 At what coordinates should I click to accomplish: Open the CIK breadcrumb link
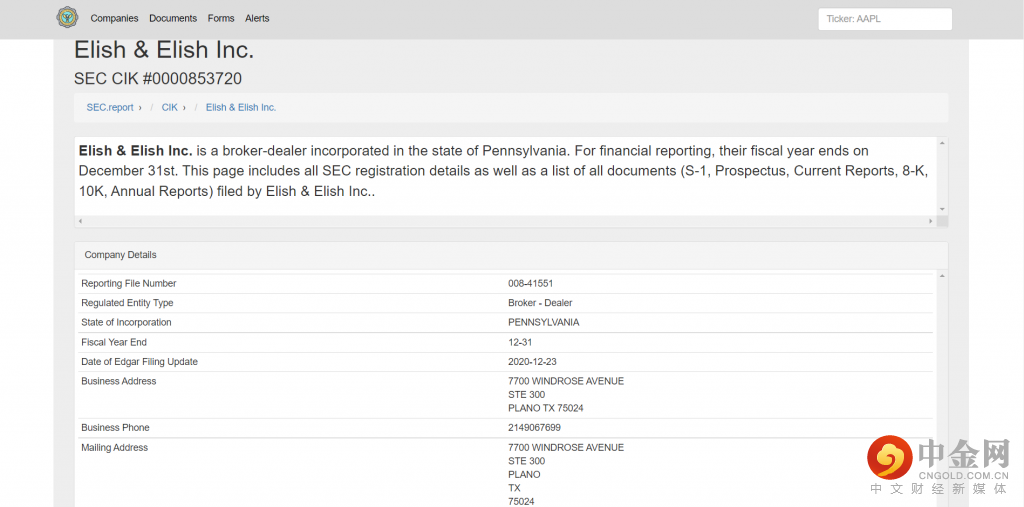170,107
